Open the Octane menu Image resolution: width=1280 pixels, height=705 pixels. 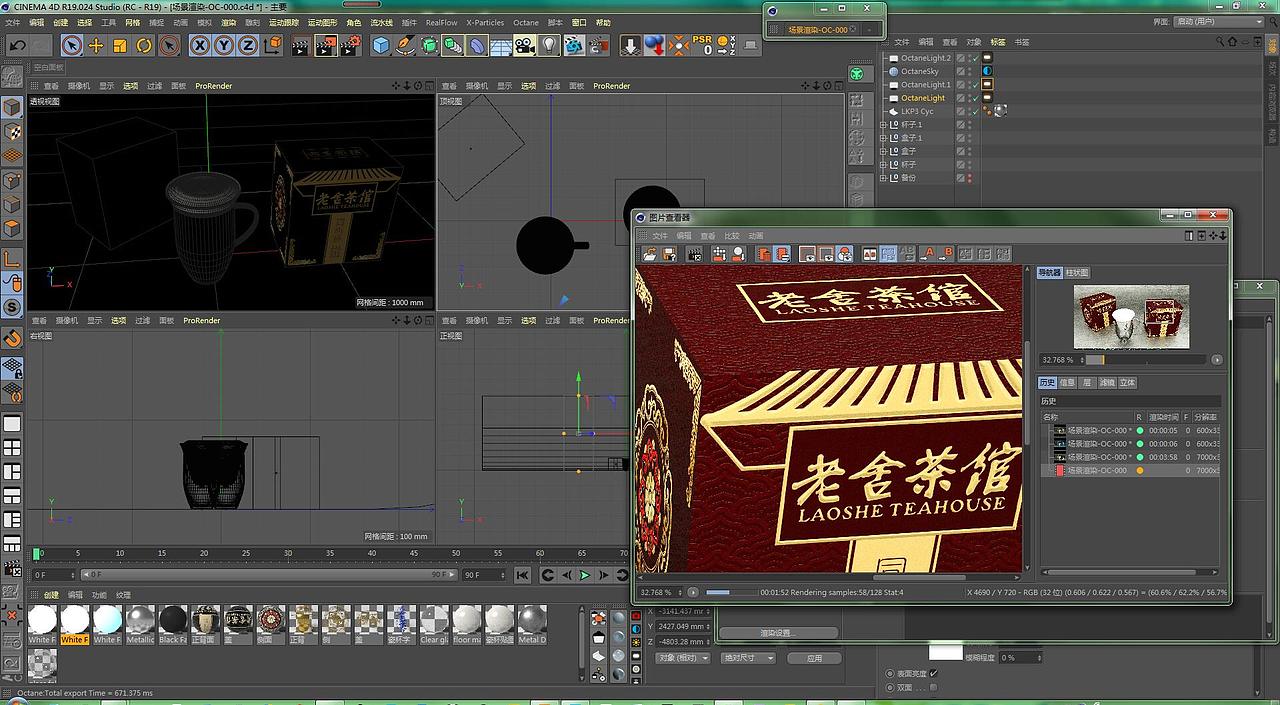point(526,22)
